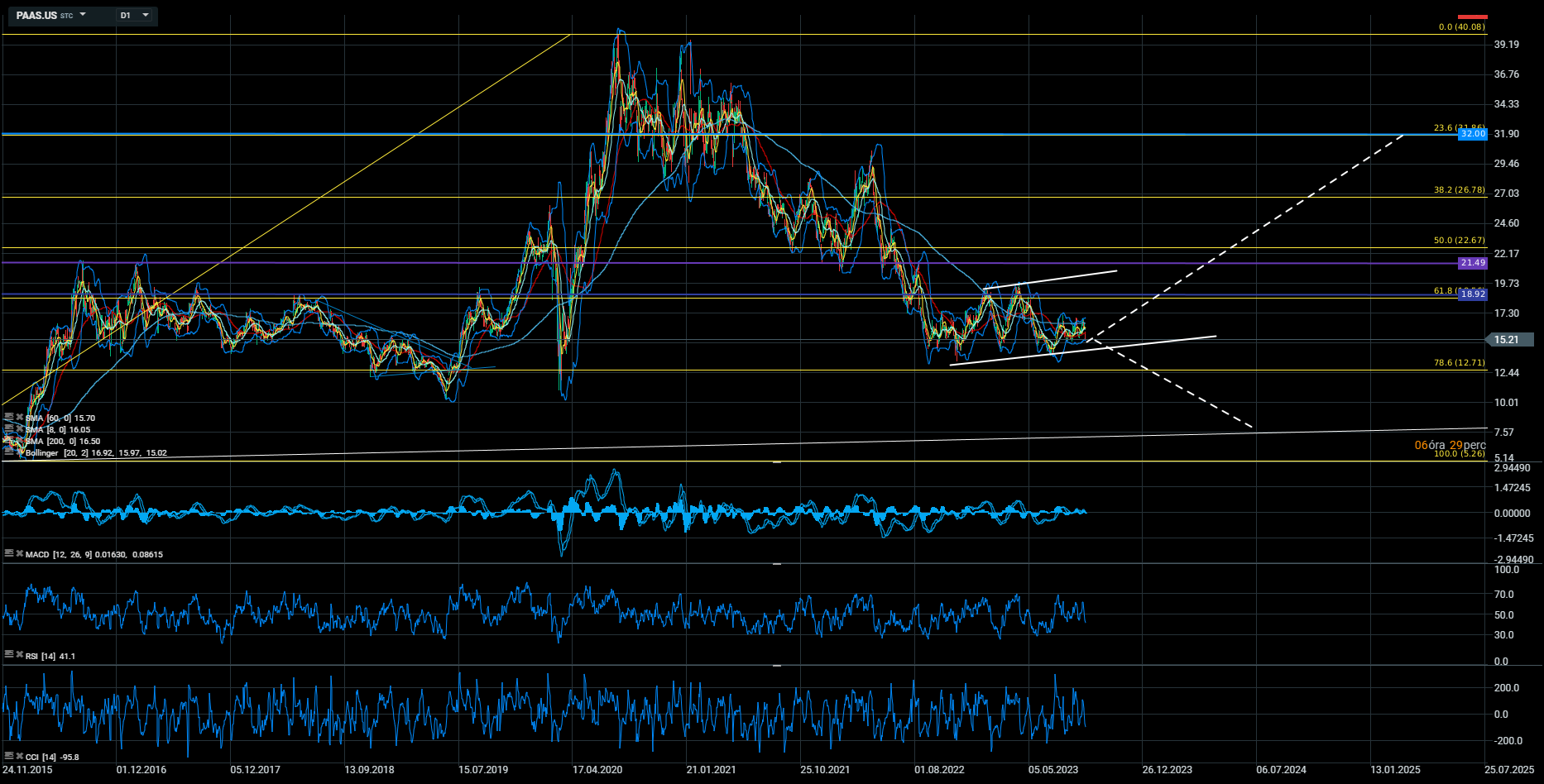Open the MACD indicator settings icon
This screenshot has width=1544, height=784.
[x=9, y=553]
